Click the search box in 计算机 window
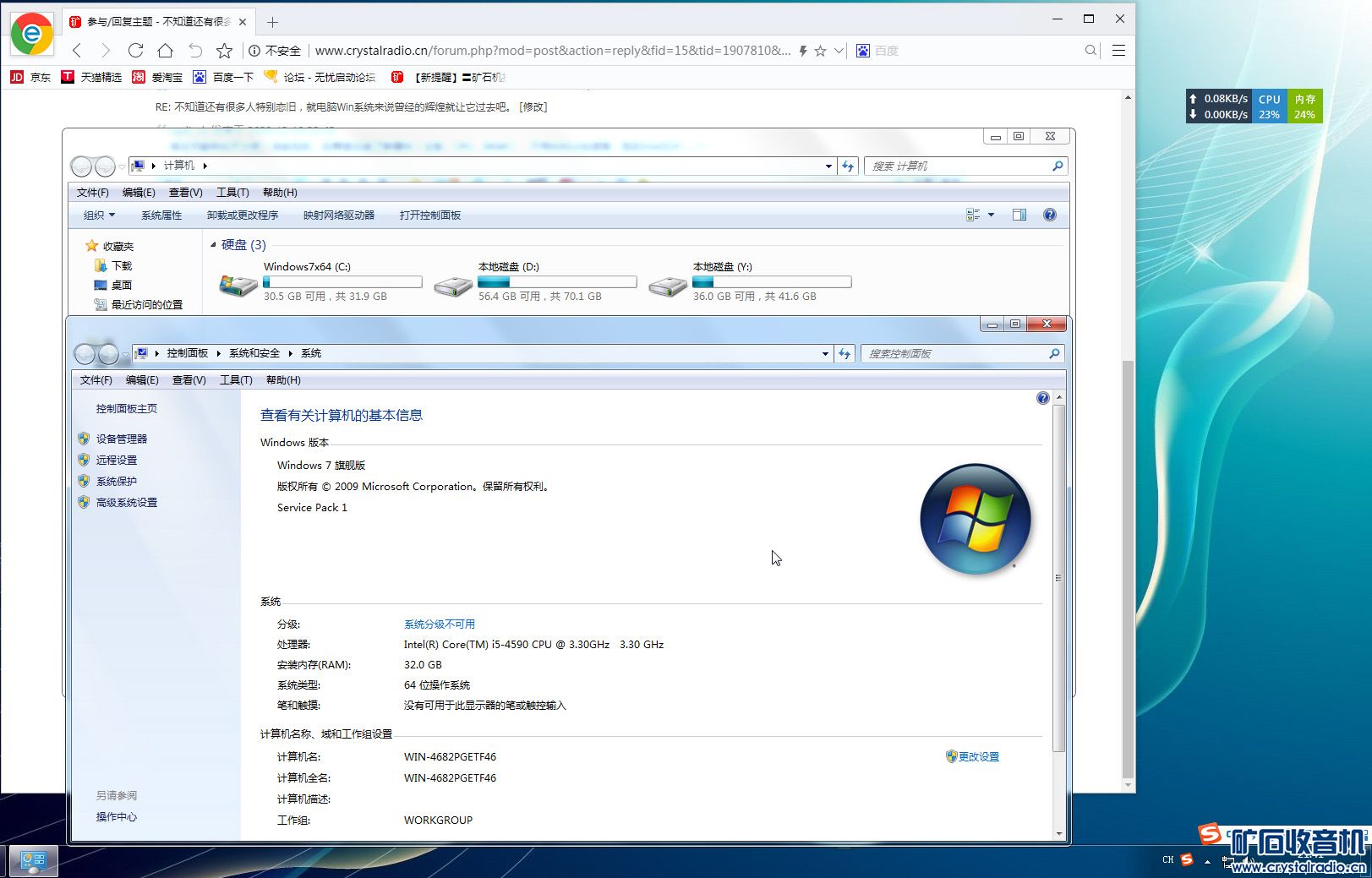Viewport: 1372px width, 878px height. point(965,166)
